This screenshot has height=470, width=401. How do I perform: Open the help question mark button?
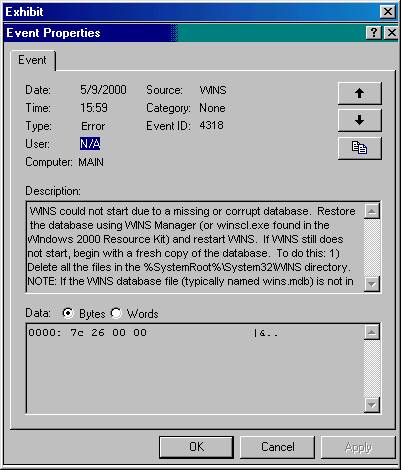[374, 33]
